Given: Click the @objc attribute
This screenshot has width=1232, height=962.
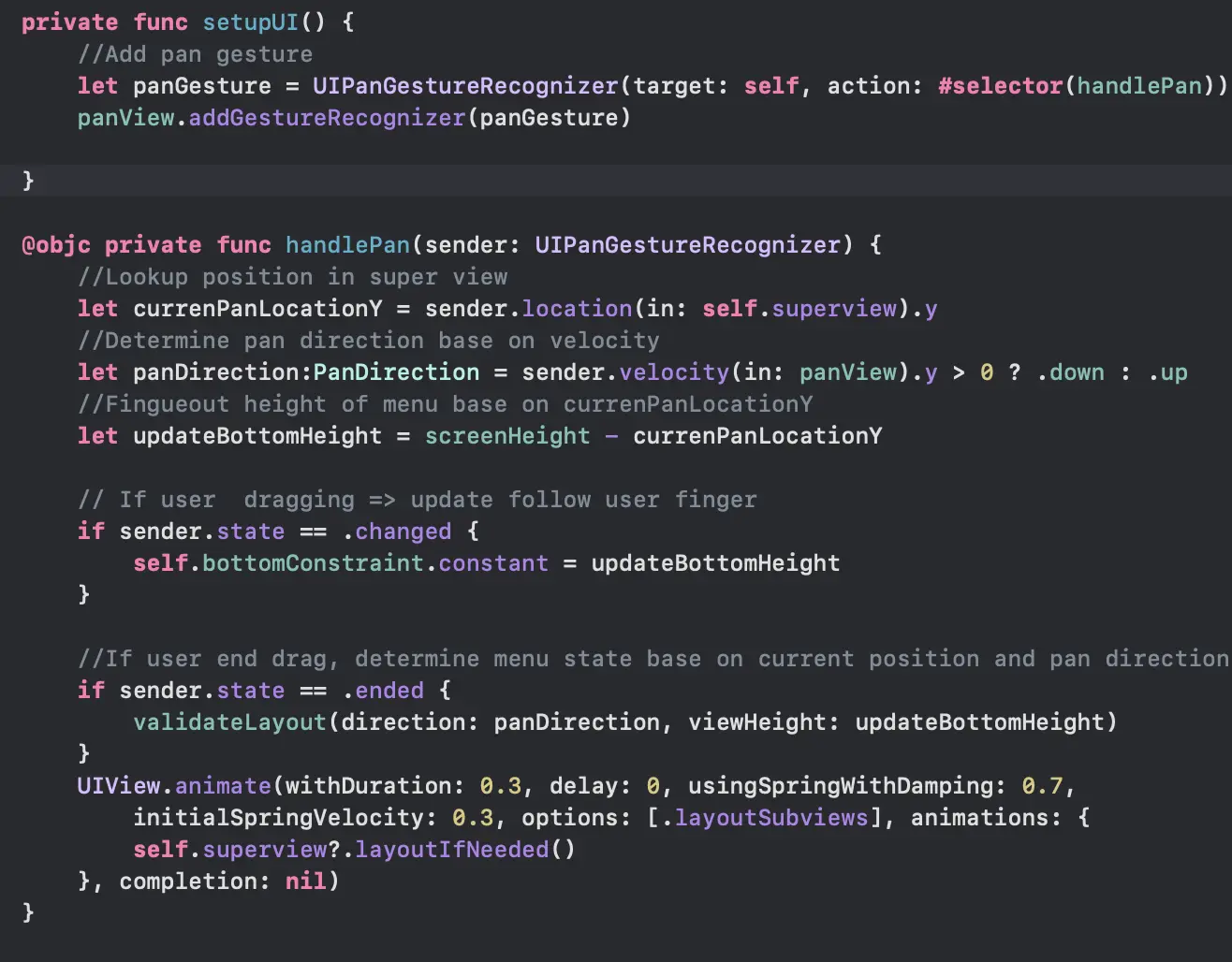Looking at the screenshot, I should tap(56, 245).
